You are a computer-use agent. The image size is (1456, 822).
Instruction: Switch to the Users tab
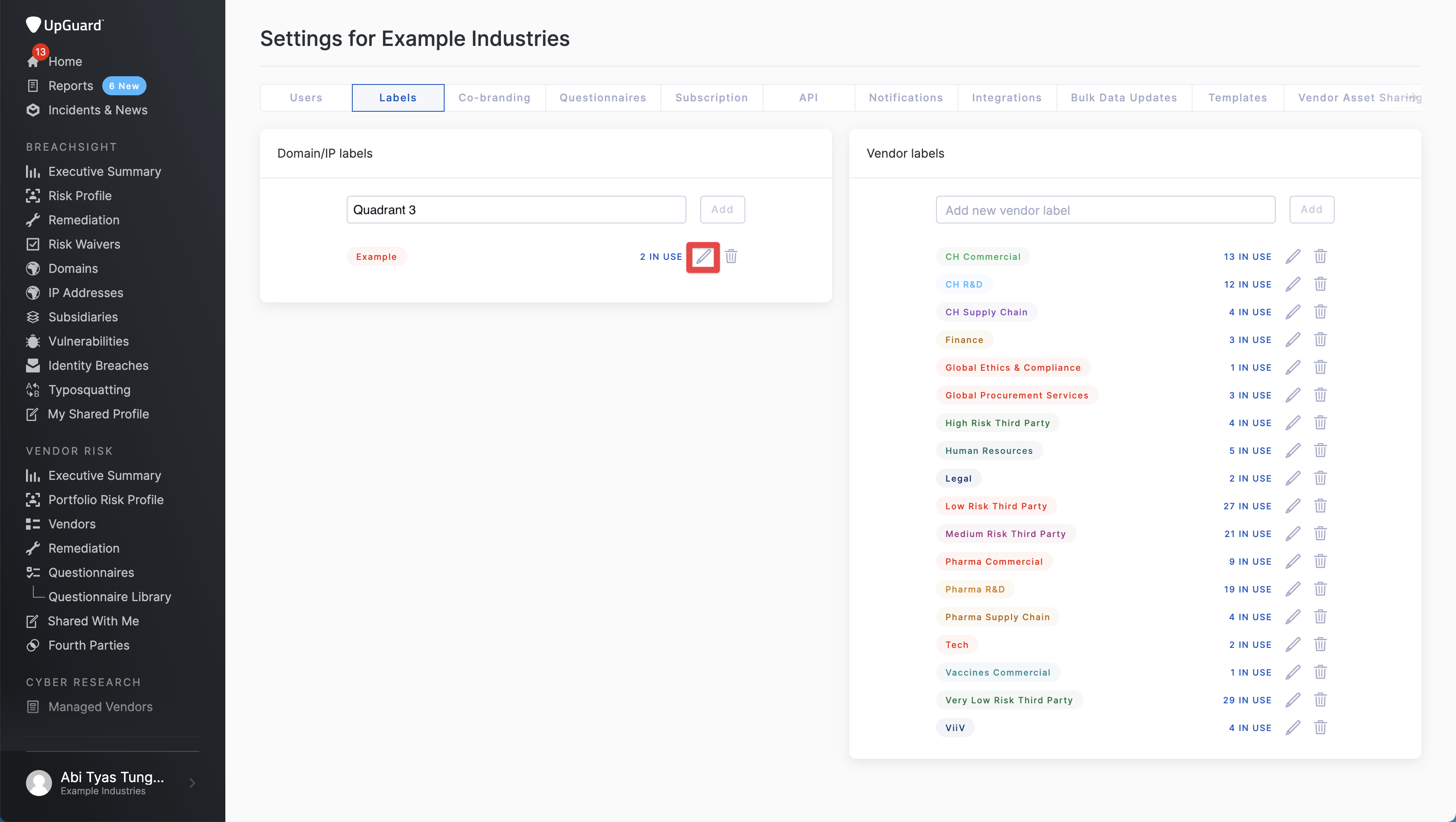click(x=306, y=98)
